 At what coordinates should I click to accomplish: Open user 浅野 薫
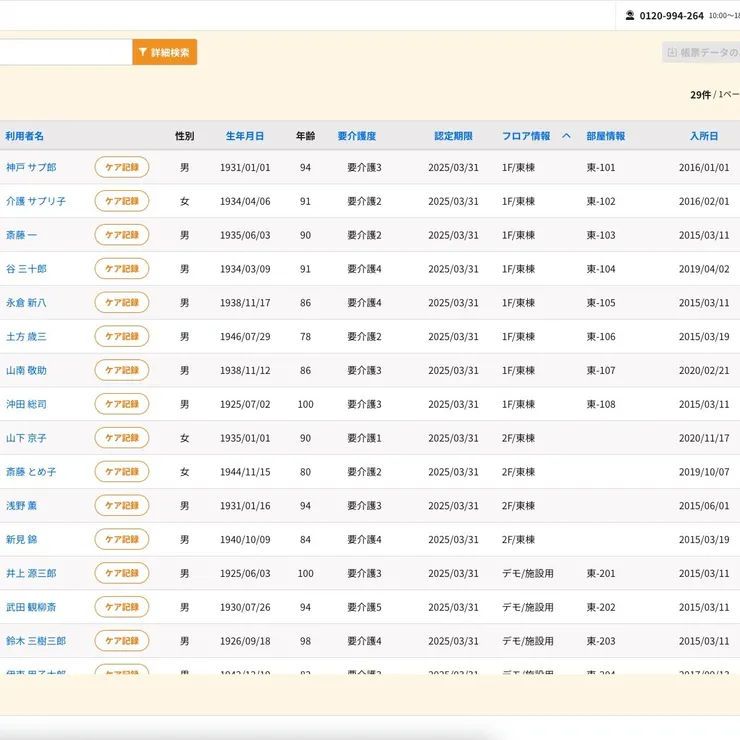click(x=21, y=505)
